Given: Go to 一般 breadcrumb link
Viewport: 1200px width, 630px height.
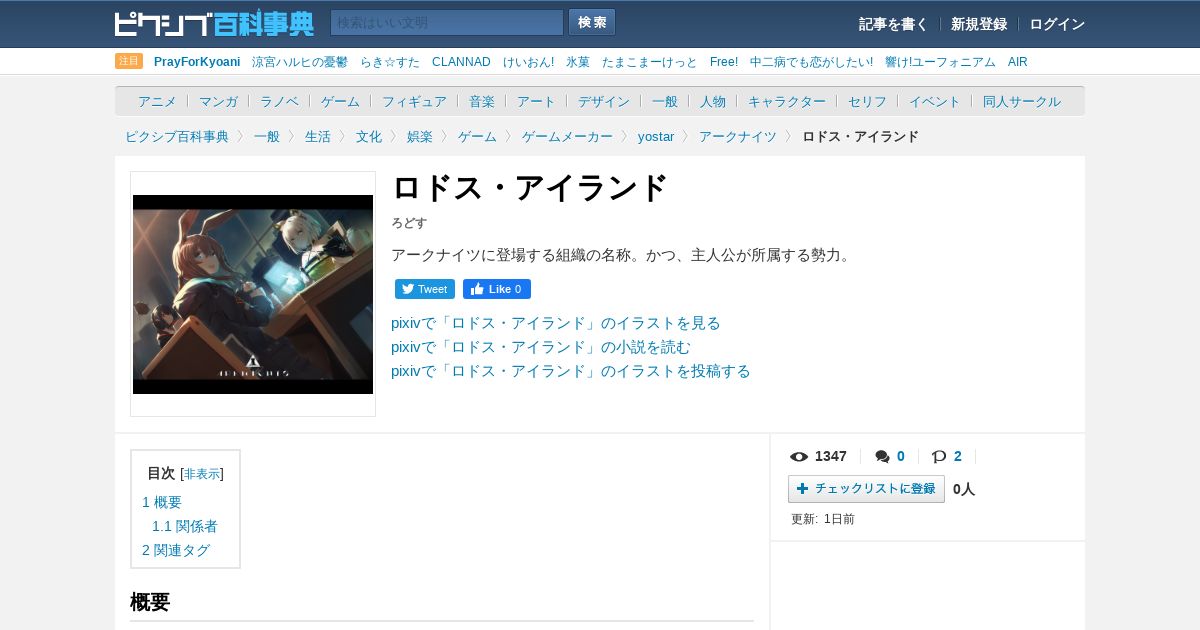Looking at the screenshot, I should point(267,136).
